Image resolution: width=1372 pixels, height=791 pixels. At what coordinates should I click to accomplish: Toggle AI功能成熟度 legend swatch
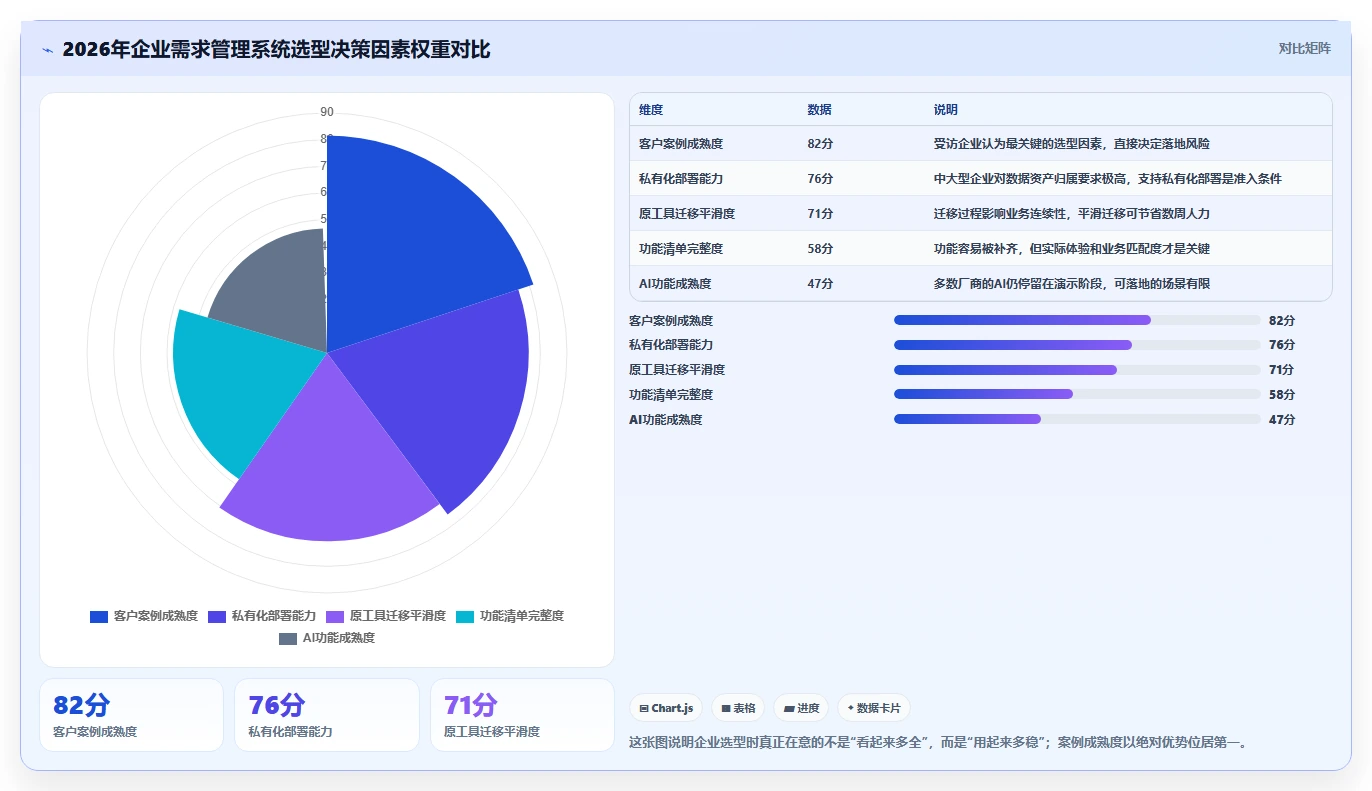(288, 638)
